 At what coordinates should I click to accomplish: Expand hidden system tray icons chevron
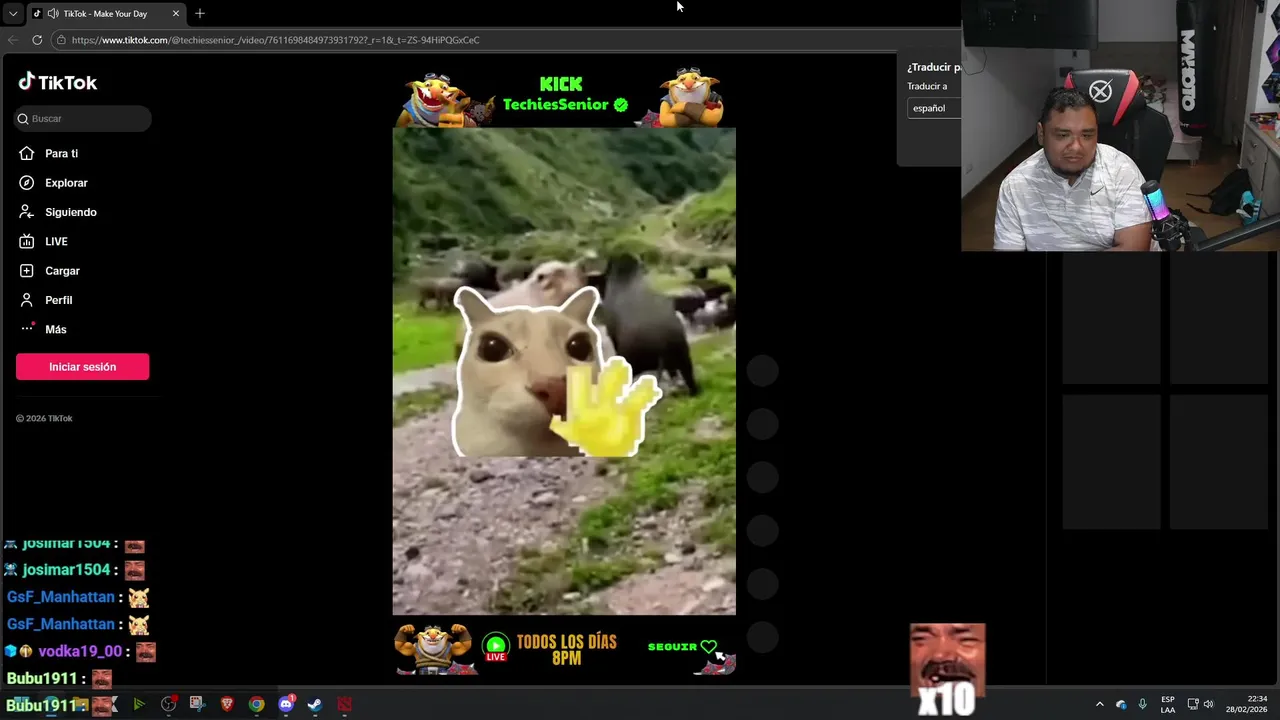(x=1099, y=704)
